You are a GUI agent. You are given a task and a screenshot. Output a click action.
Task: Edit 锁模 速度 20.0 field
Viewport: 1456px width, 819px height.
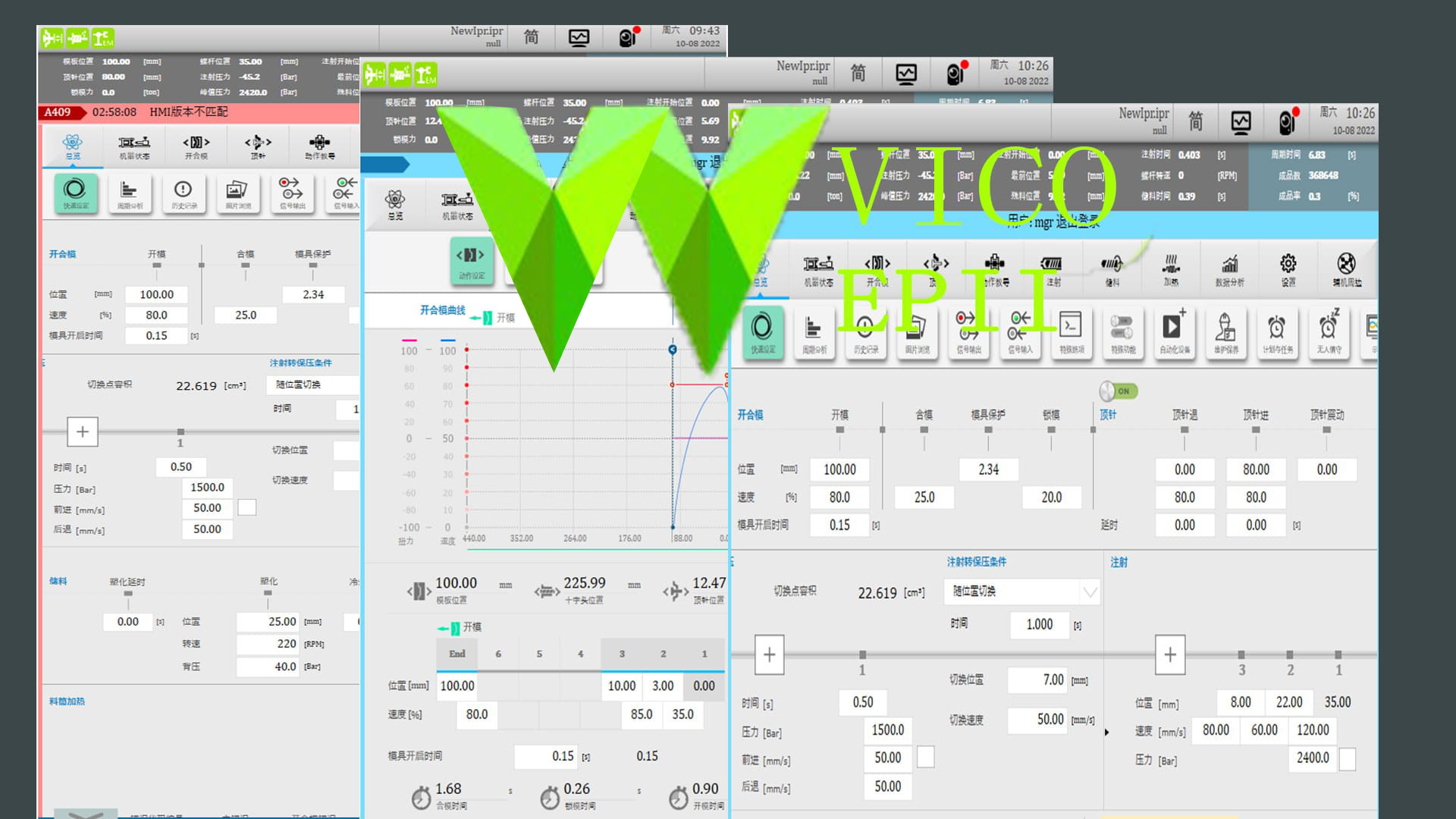pyautogui.click(x=1051, y=497)
